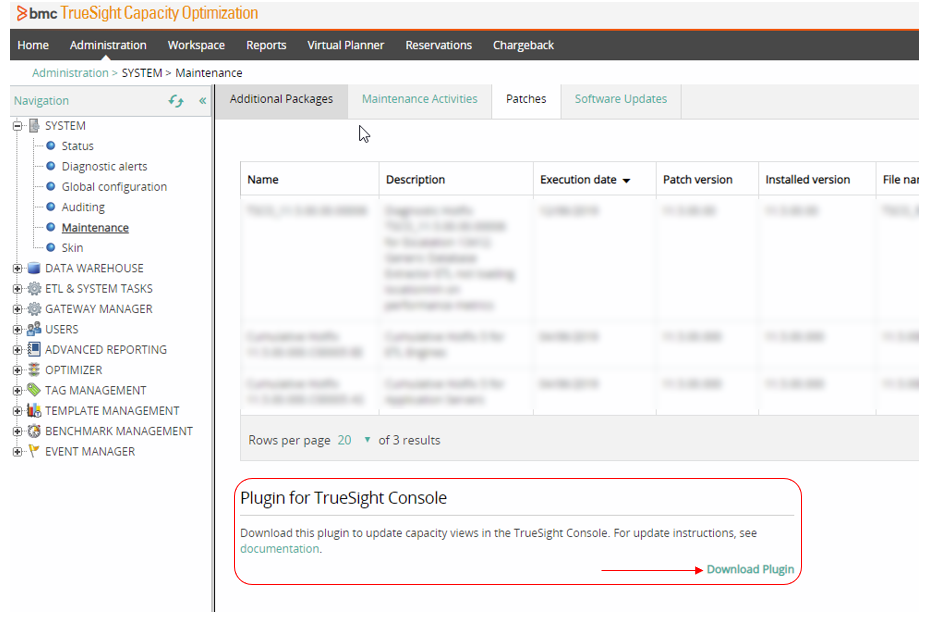The height and width of the screenshot is (620, 940).
Task: Click the blue bullet beside Status
Action: pos(51,146)
